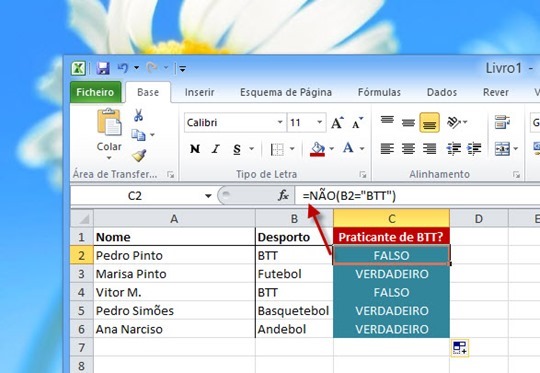Screen dimensions: 540x373
Task: Click the Select All corner triangle
Action: pyautogui.click(x=82, y=218)
